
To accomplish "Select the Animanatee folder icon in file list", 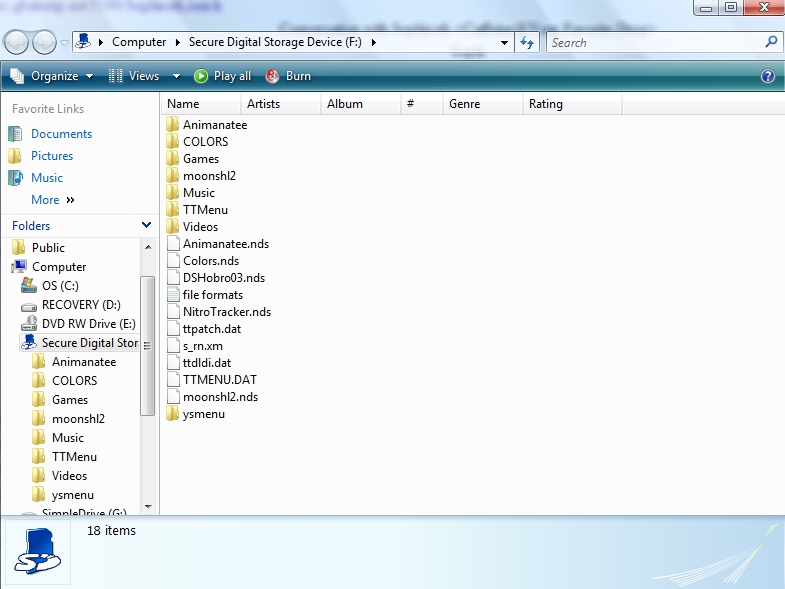I will pos(173,125).
